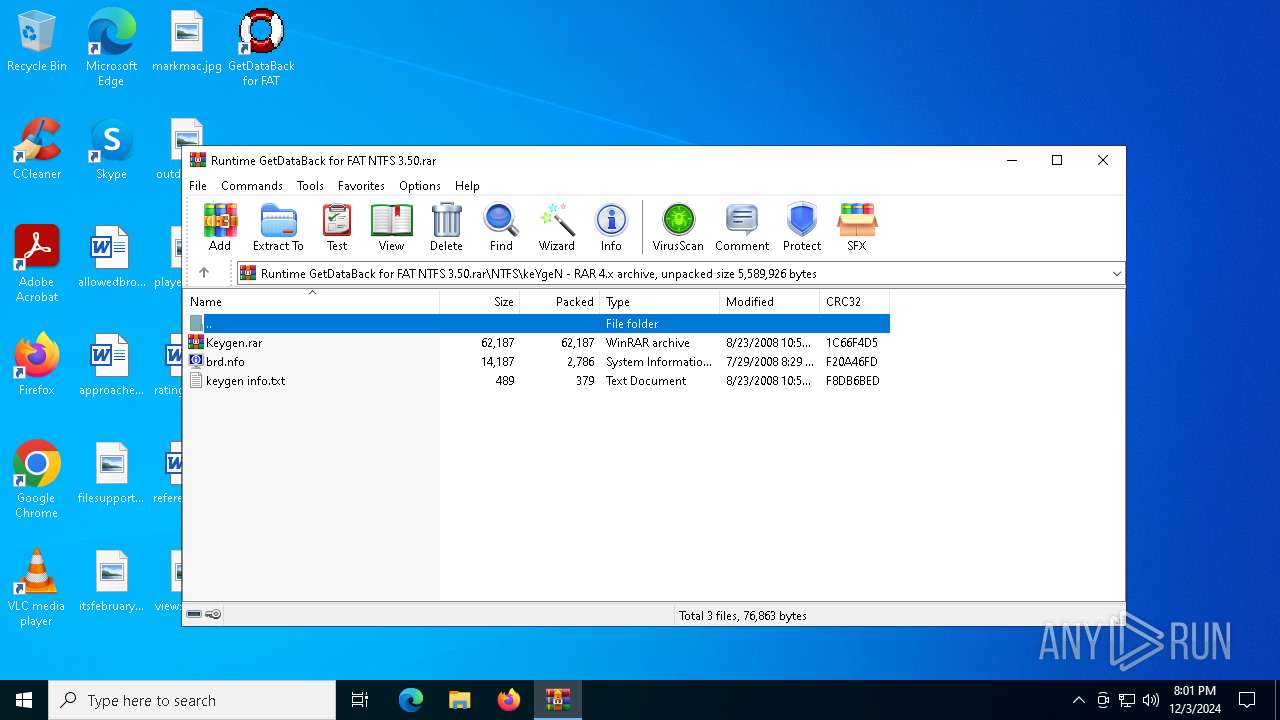Screen dimensions: 1280x720
Task: Open Adobe Acrobat desktop shortcut
Action: pos(37,264)
